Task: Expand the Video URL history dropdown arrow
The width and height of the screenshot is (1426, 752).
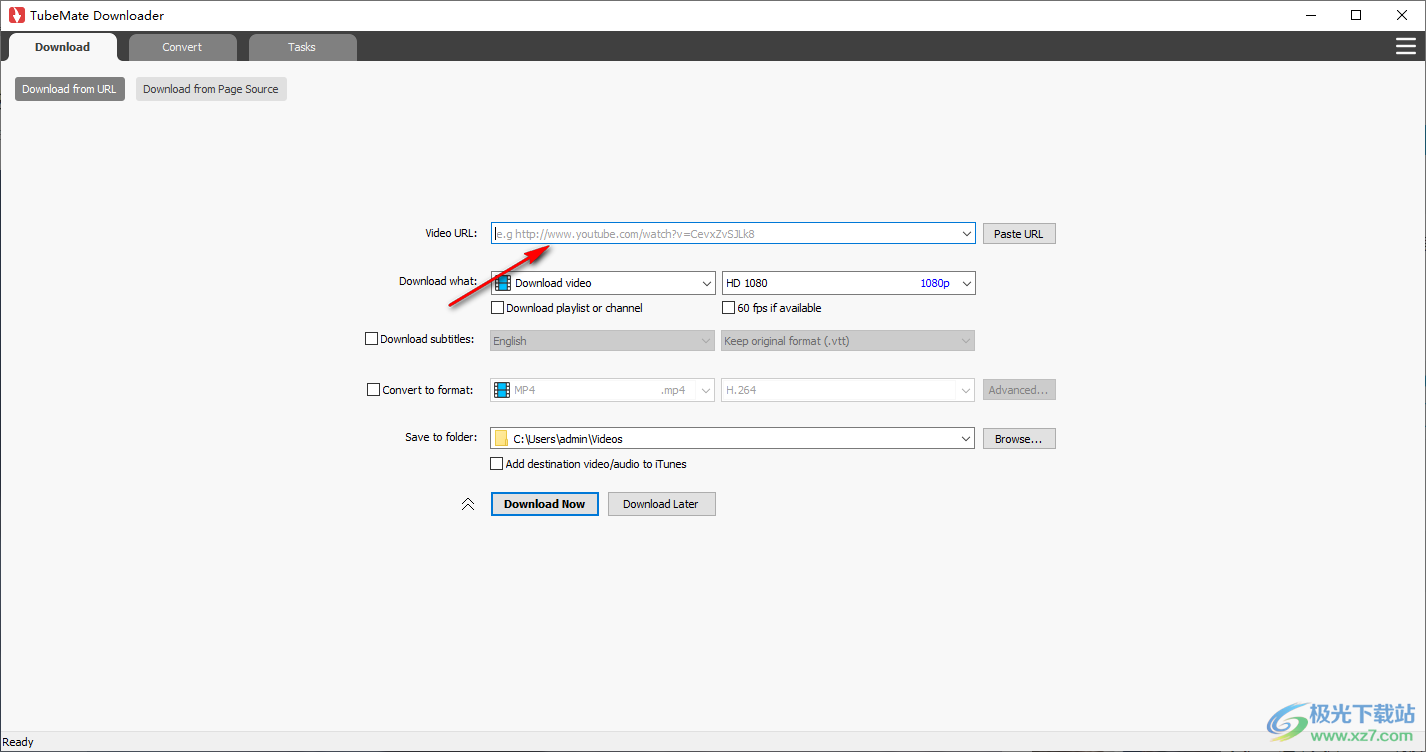Action: point(966,234)
